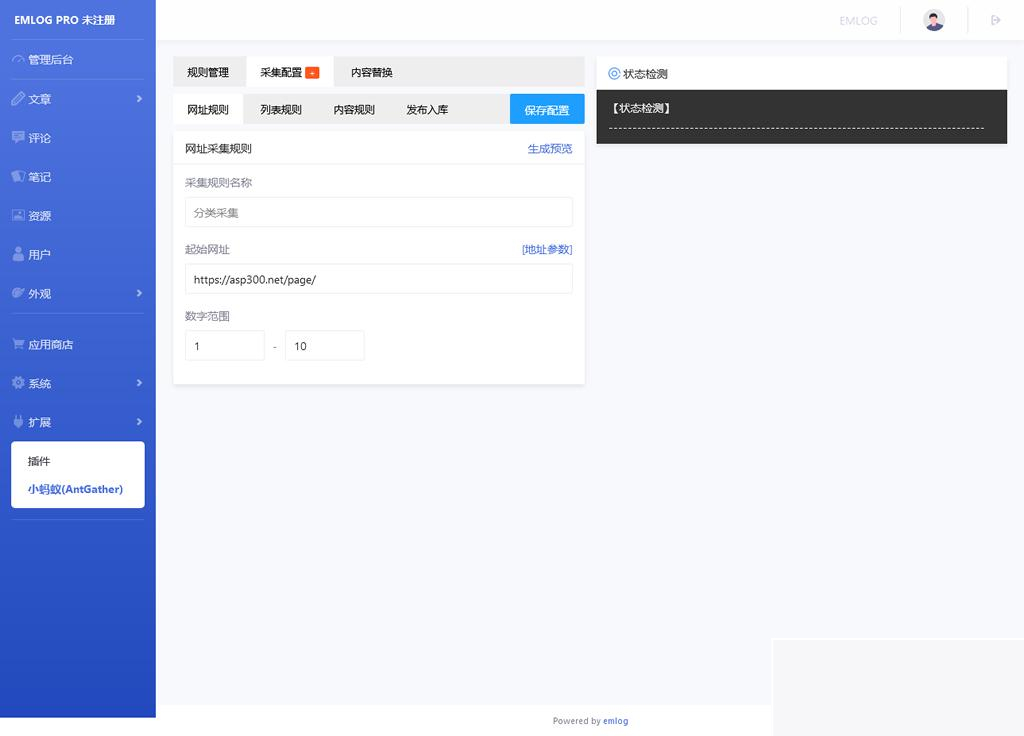Open the 生成预览 link
The width and height of the screenshot is (1024, 736).
pyautogui.click(x=549, y=148)
